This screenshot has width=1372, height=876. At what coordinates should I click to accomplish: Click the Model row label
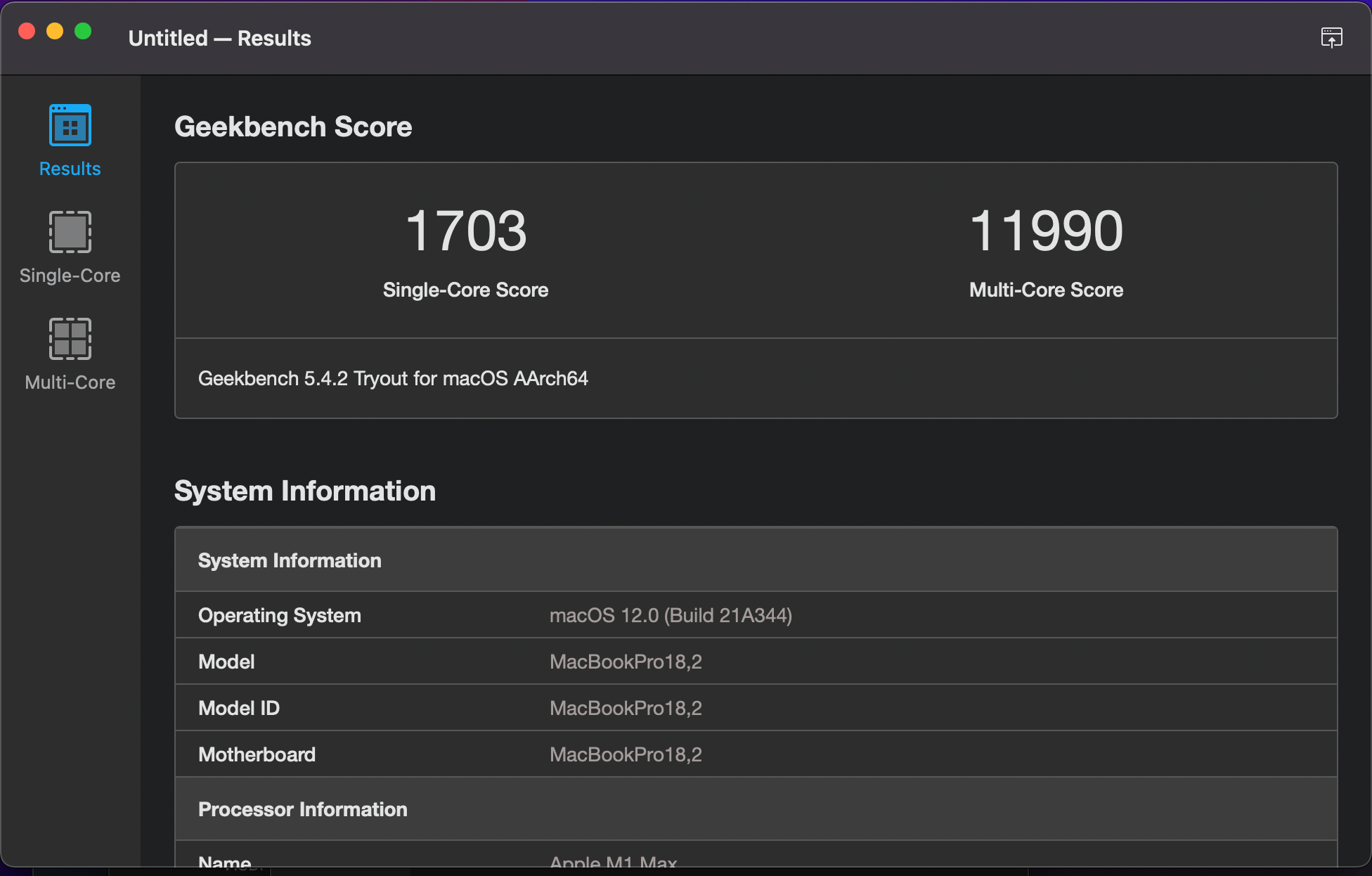click(x=226, y=662)
